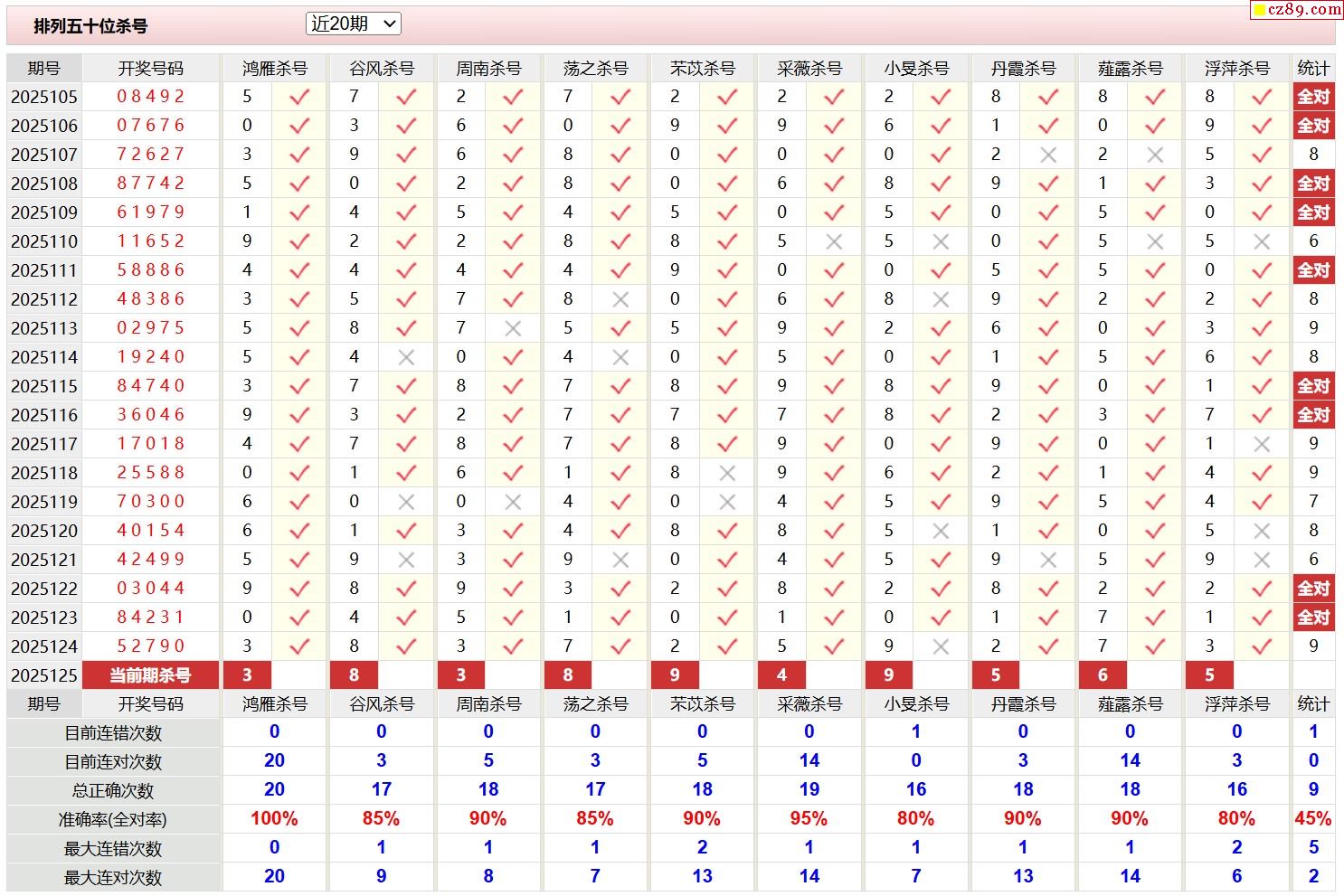Click the 准确率(全对率) row label
1344x896 pixels.
113,820
